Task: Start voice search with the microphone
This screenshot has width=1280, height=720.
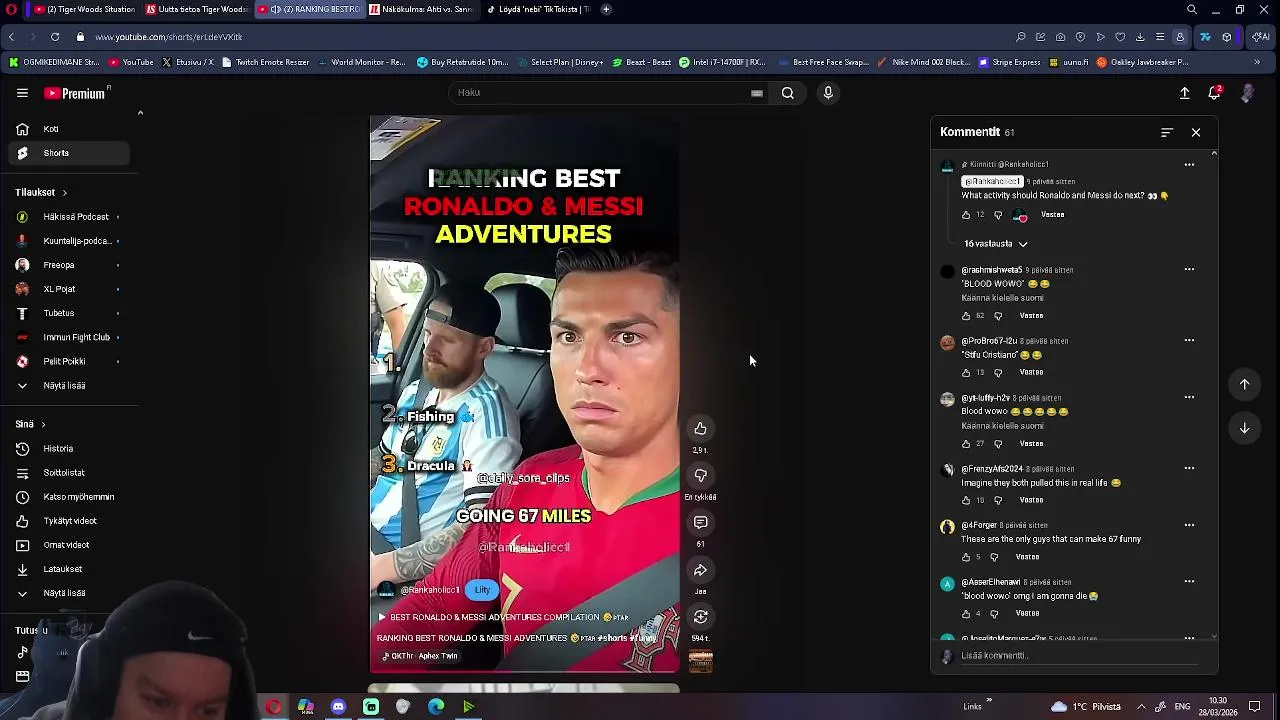Action: [828, 93]
